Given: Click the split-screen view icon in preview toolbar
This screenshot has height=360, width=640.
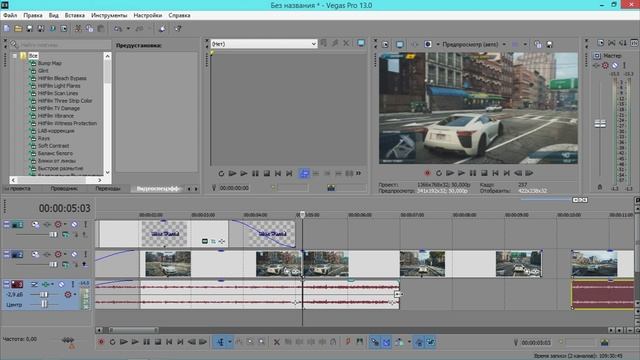Looking at the screenshot, I should 428,44.
